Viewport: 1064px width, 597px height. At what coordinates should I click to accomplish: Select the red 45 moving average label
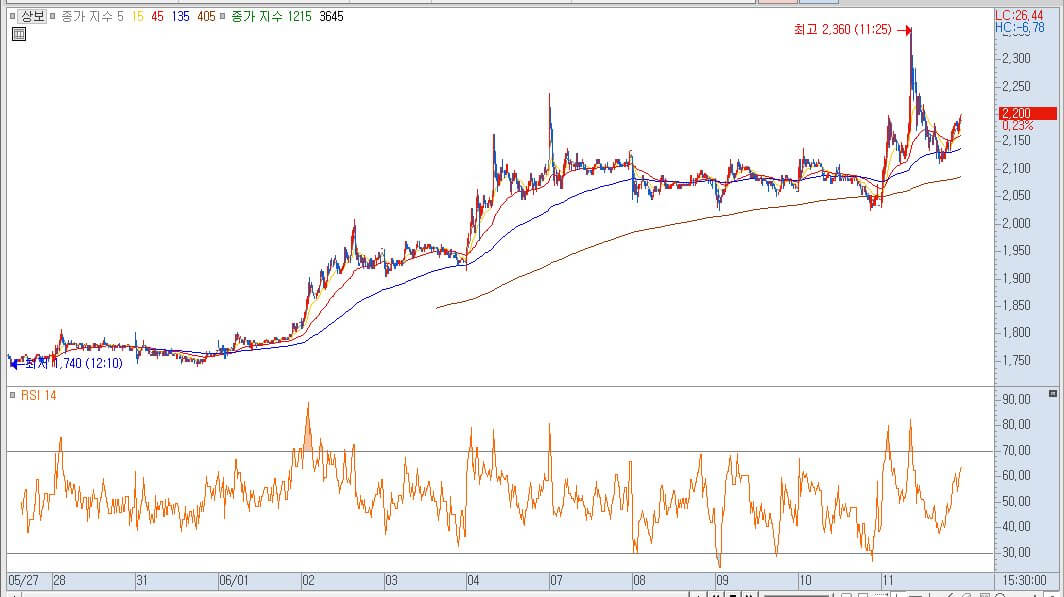click(x=157, y=16)
